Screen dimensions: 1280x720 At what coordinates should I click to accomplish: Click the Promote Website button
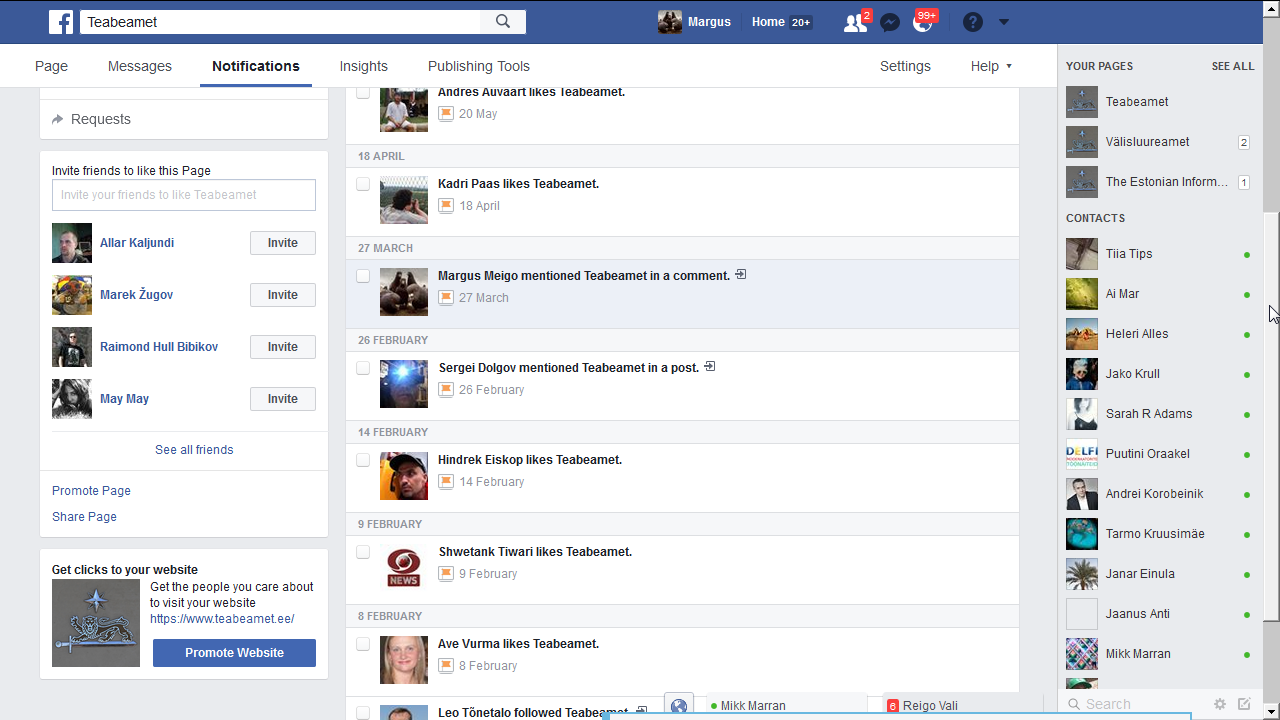234,653
